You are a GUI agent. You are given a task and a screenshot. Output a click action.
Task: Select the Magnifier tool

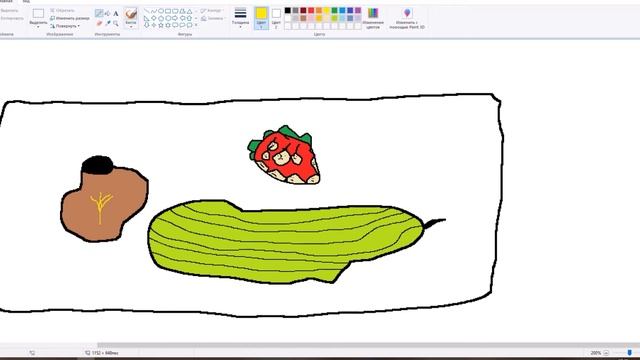pos(116,23)
